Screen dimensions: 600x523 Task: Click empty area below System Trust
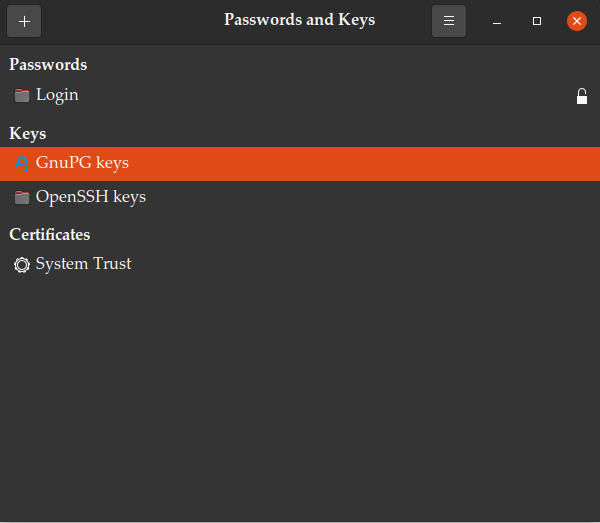point(300,400)
